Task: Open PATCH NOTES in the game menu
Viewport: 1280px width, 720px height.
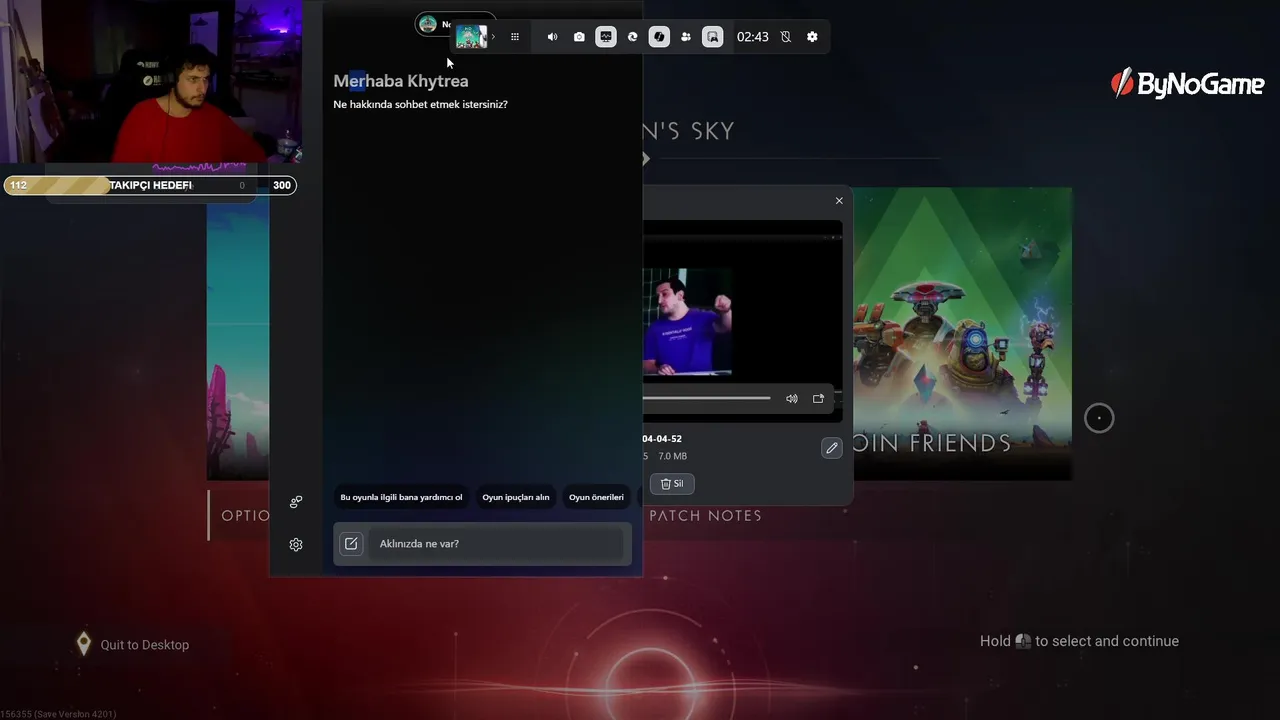Action: coord(706,516)
